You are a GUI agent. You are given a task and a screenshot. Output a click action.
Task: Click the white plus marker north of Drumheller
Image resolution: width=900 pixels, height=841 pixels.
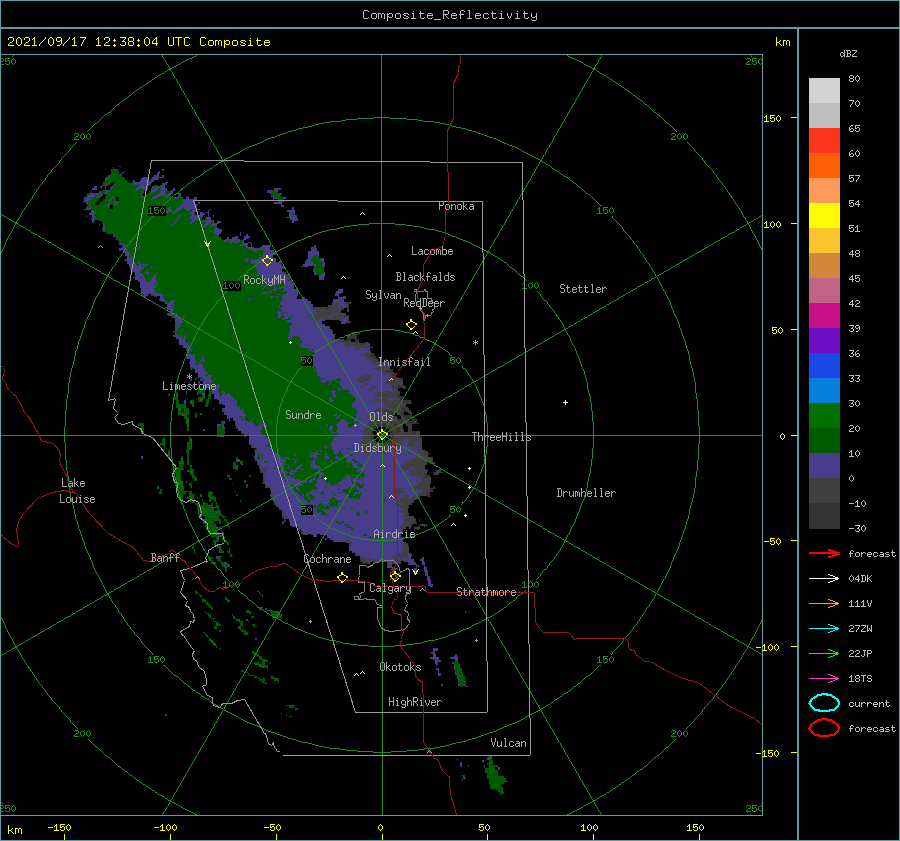(565, 402)
